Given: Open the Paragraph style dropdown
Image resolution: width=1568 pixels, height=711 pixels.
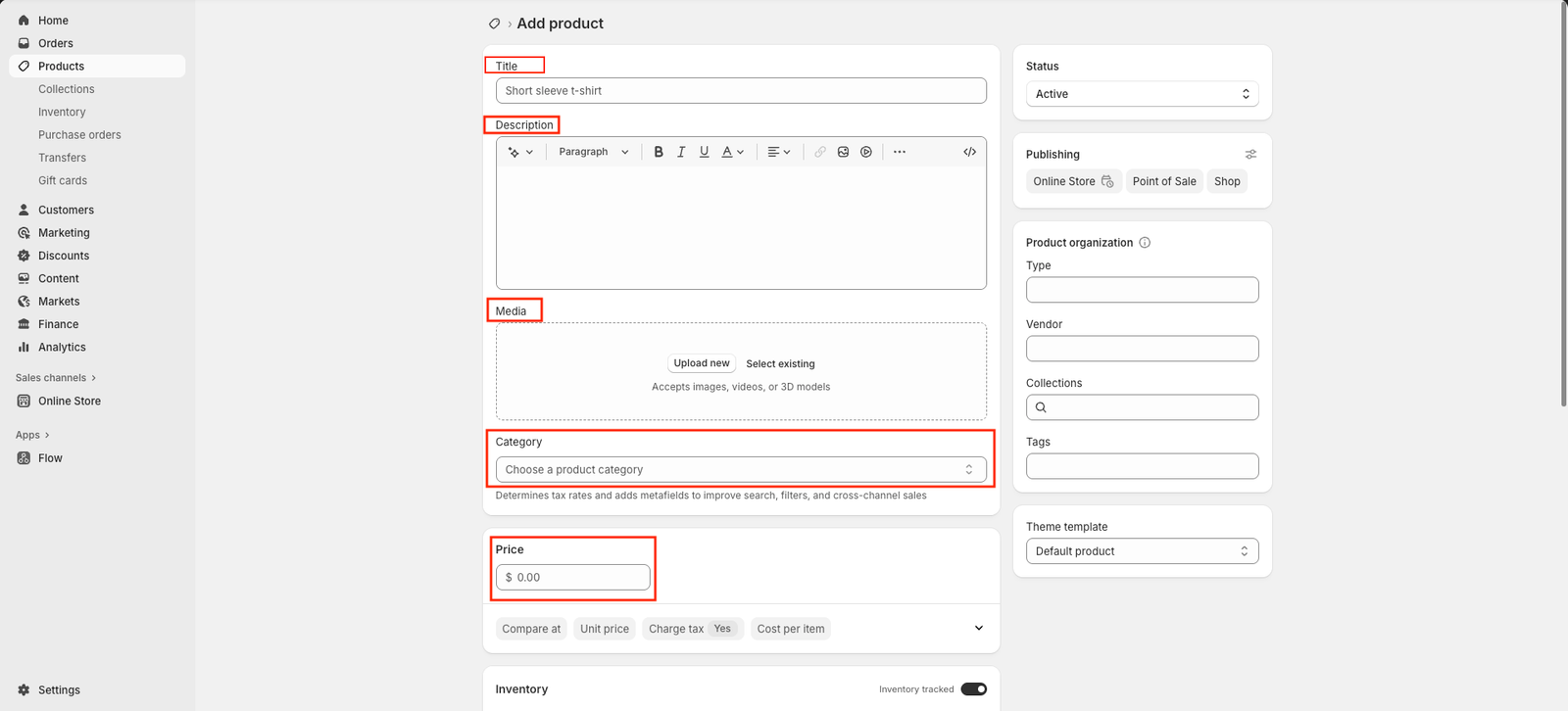Looking at the screenshot, I should (593, 152).
